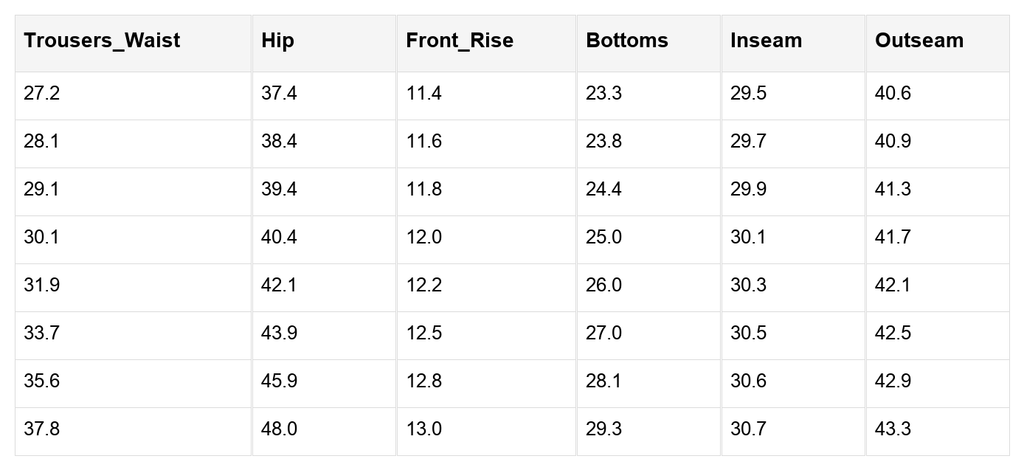Select the bottoms cell showing 29.3

click(648, 431)
